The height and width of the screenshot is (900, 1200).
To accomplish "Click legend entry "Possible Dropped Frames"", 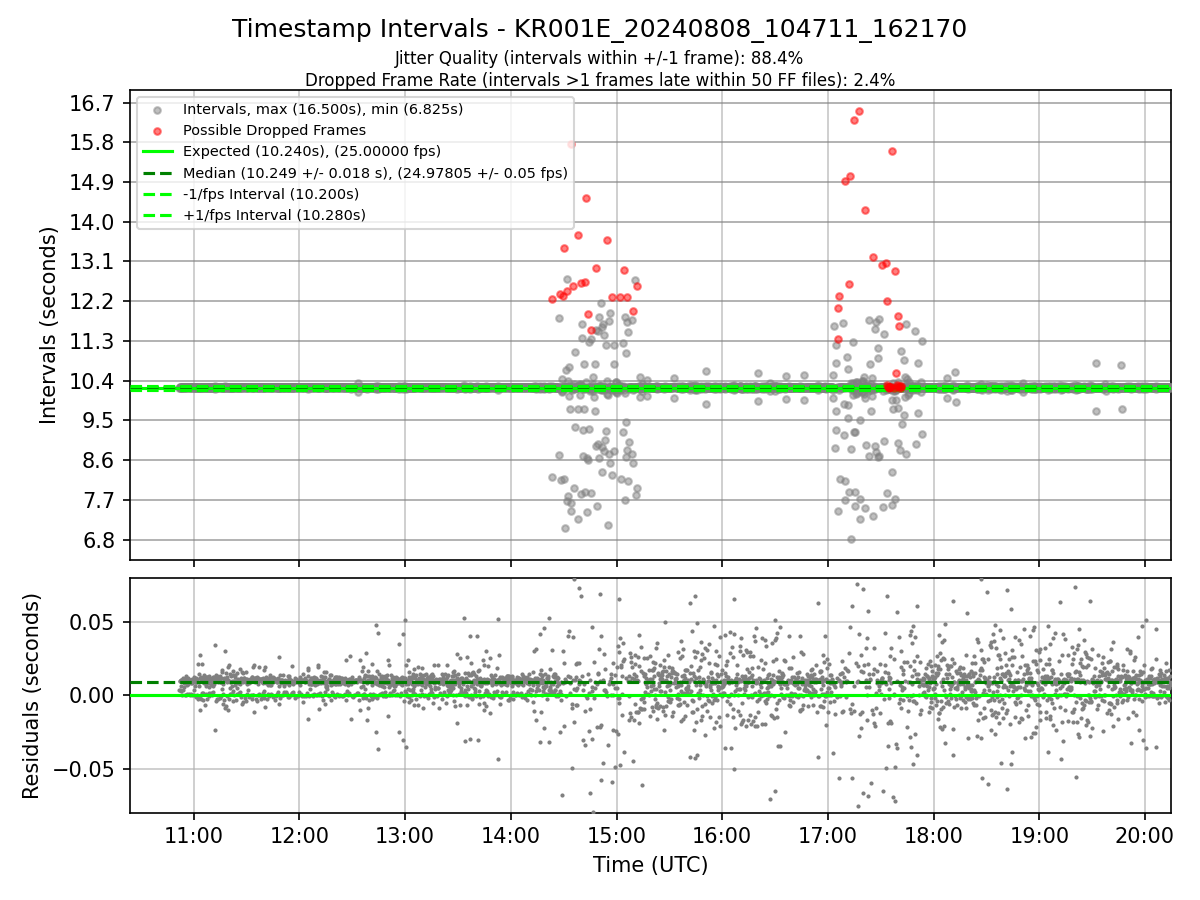I will coord(274,130).
